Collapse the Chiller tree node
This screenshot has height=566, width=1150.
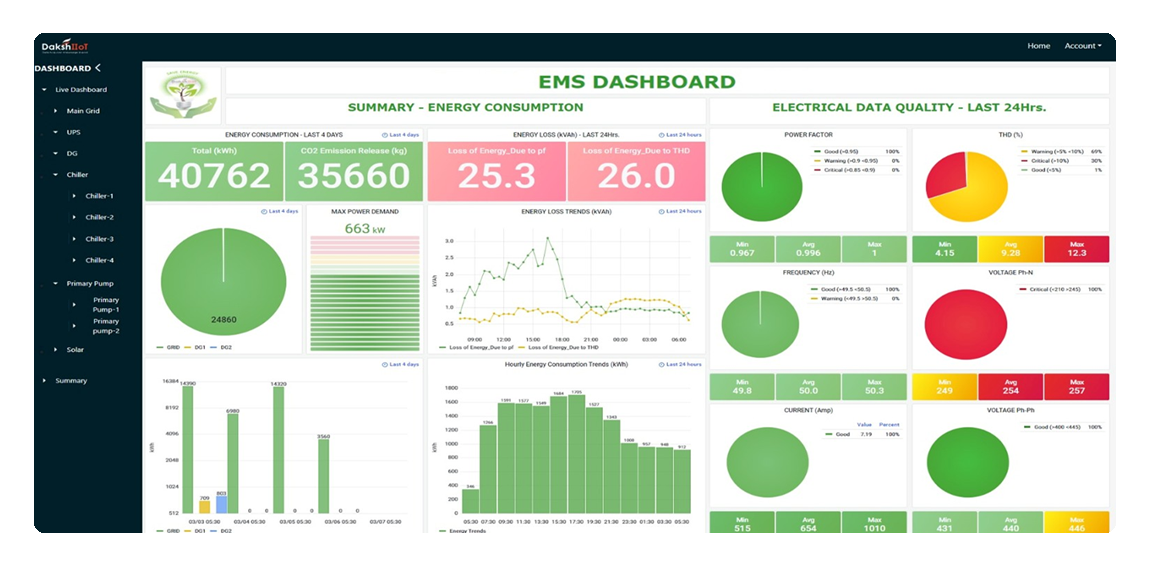[x=56, y=175]
